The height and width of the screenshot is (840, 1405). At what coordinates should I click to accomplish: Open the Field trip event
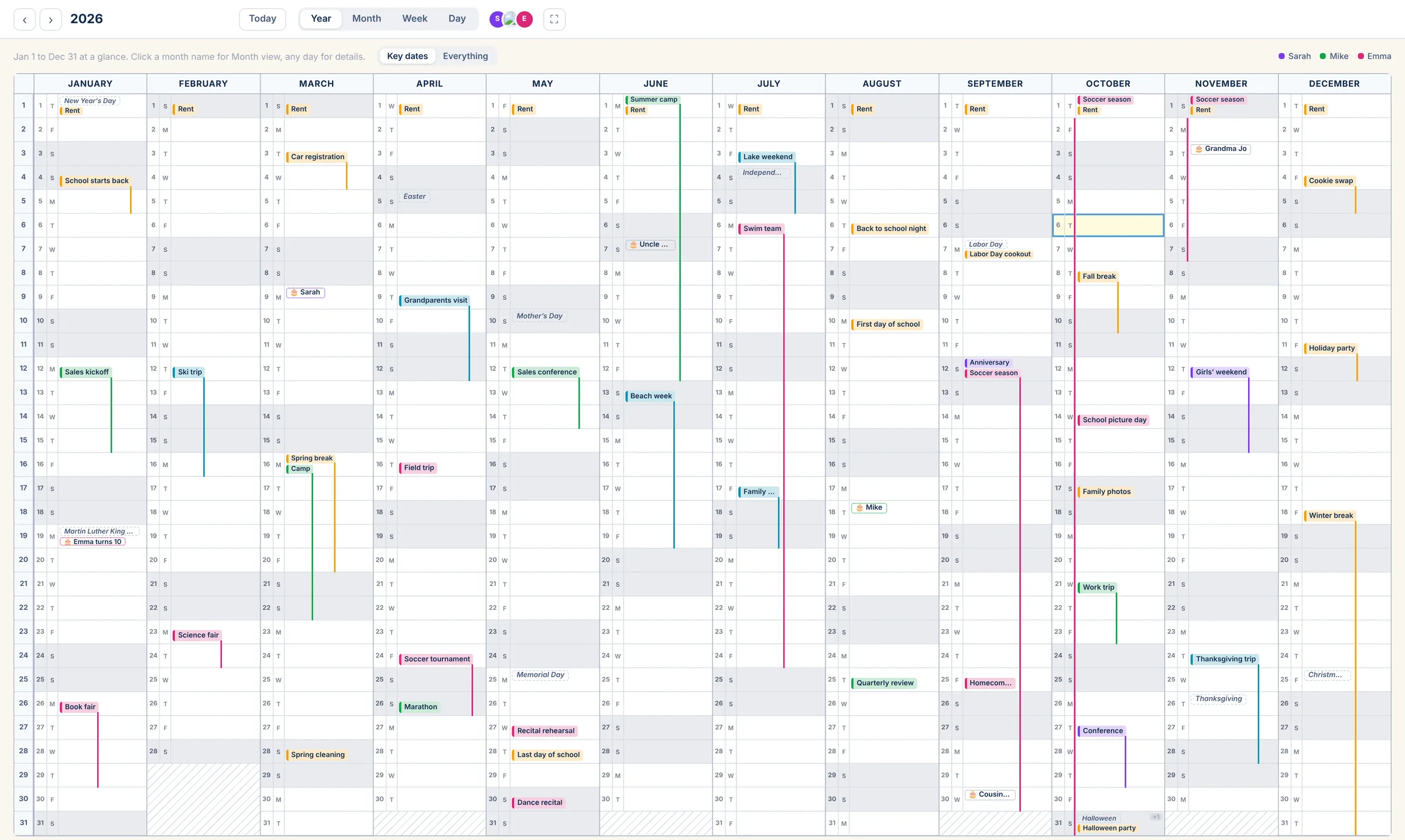click(418, 468)
